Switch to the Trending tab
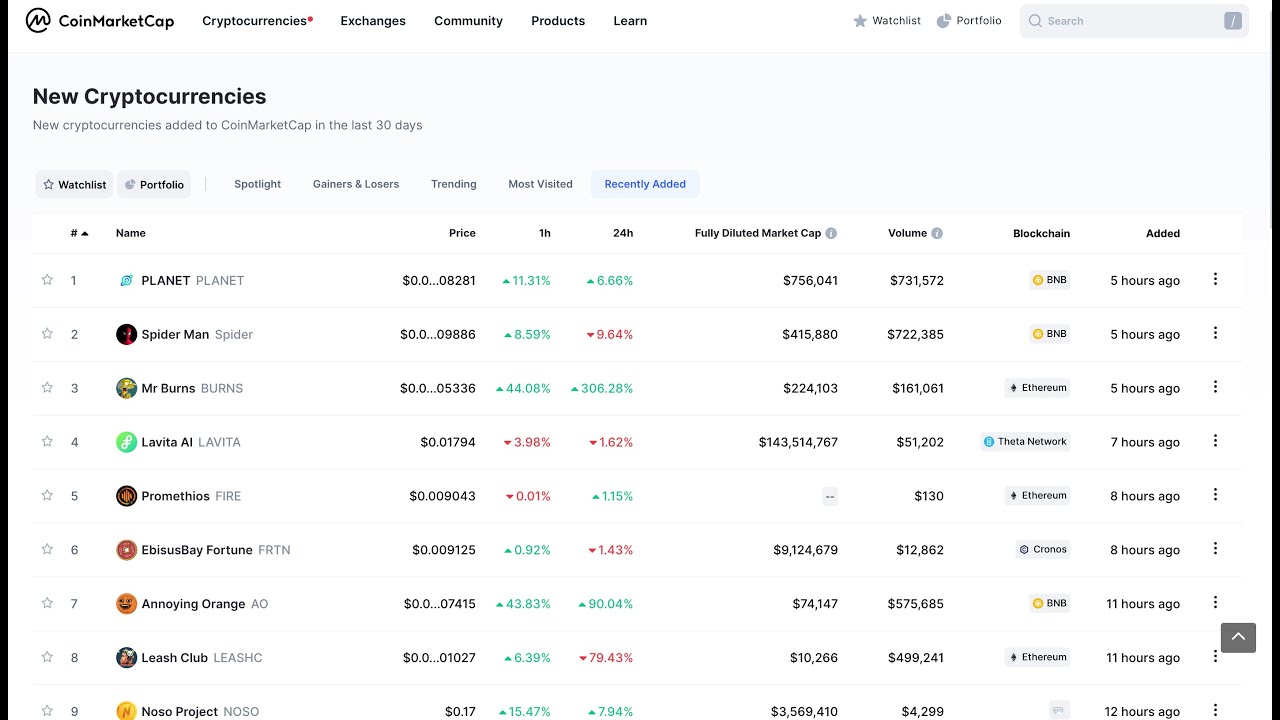This screenshot has height=720, width=1280. point(454,184)
